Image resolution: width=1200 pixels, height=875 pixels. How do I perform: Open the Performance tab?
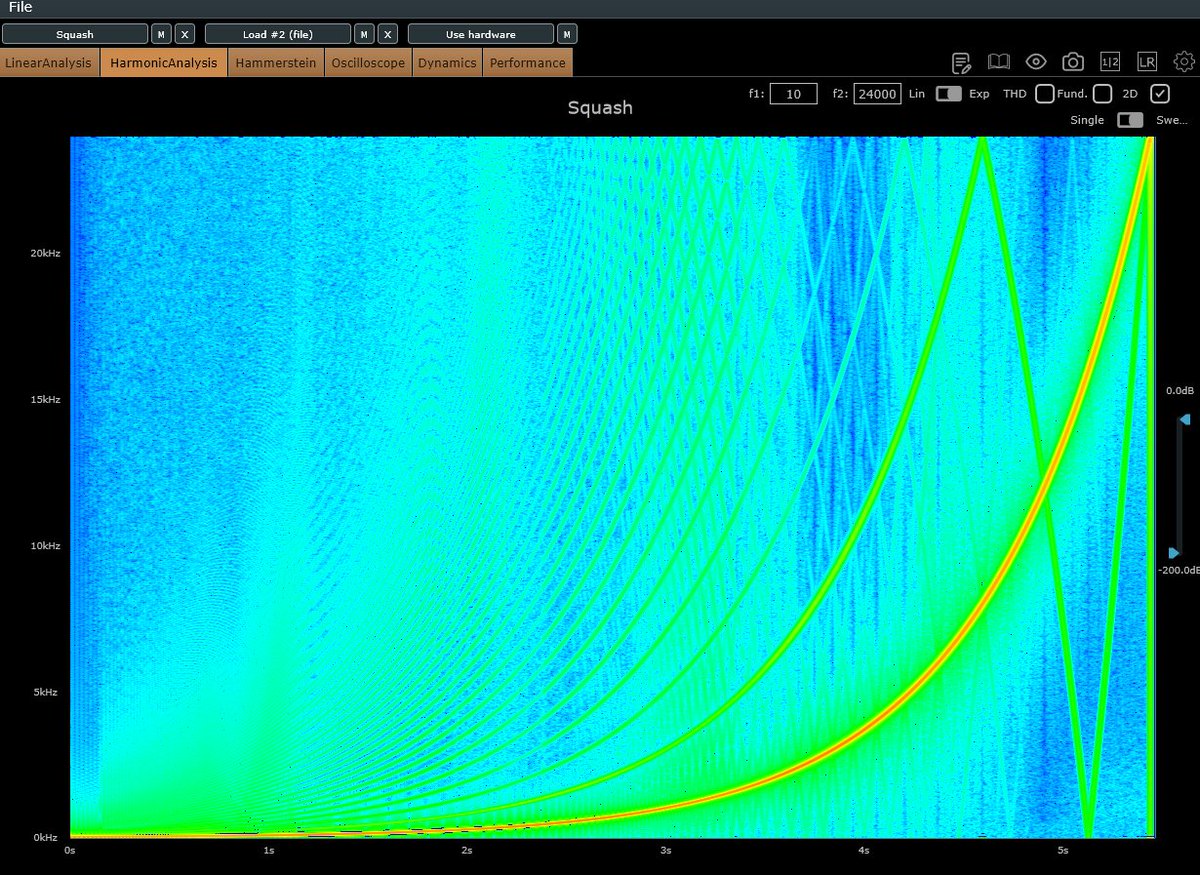tap(528, 62)
